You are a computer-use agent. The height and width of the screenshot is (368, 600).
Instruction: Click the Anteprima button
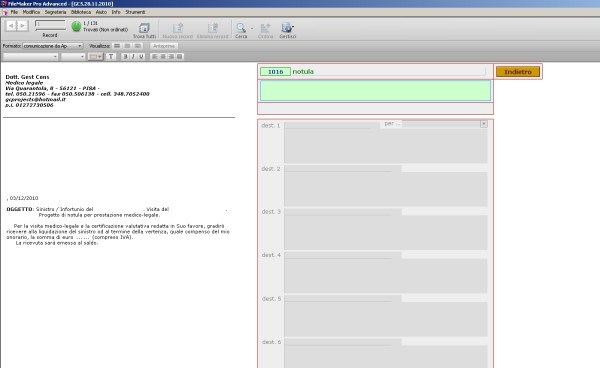point(164,46)
